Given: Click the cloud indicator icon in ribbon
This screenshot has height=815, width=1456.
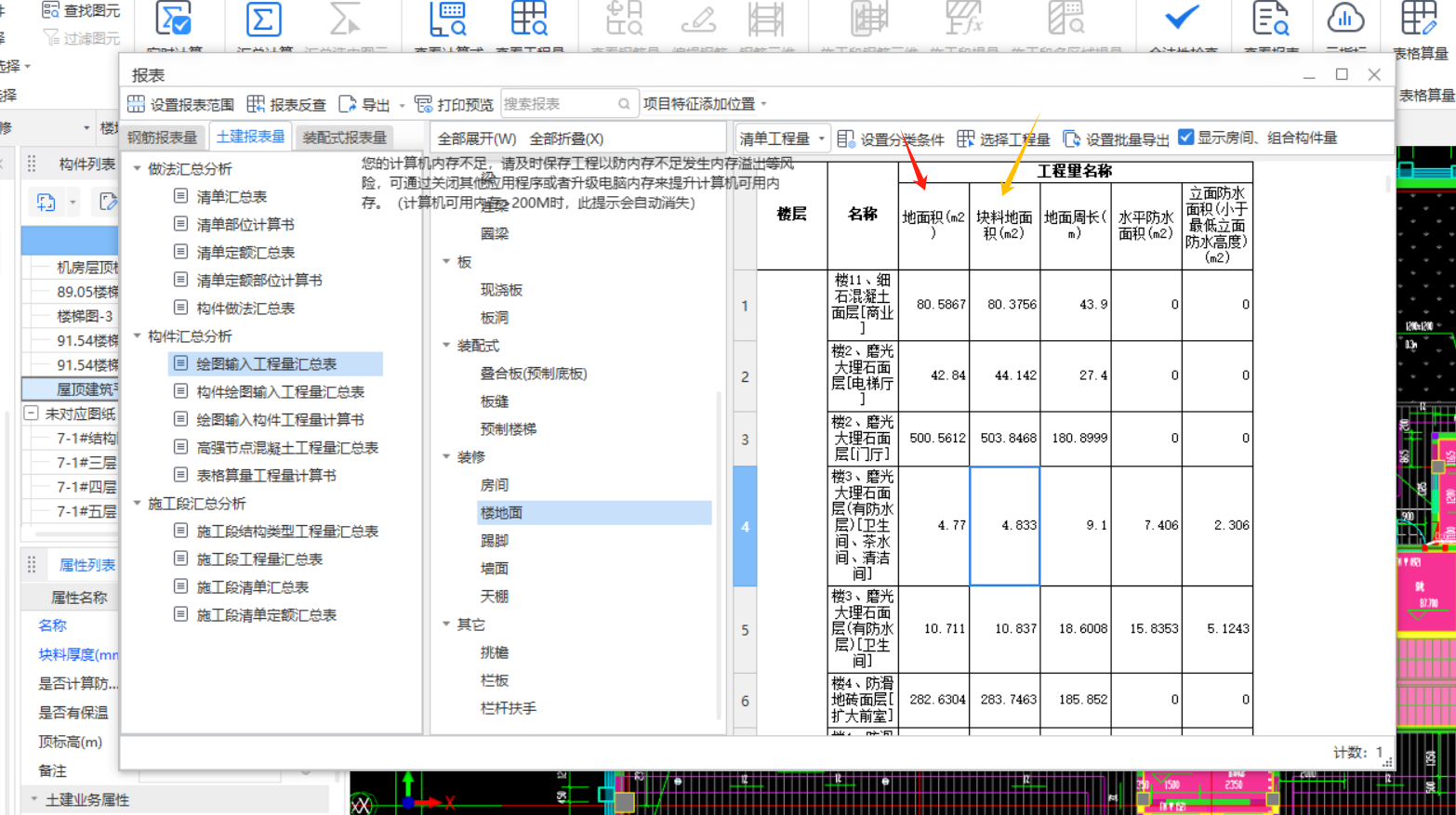Looking at the screenshot, I should pyautogui.click(x=1345, y=20).
